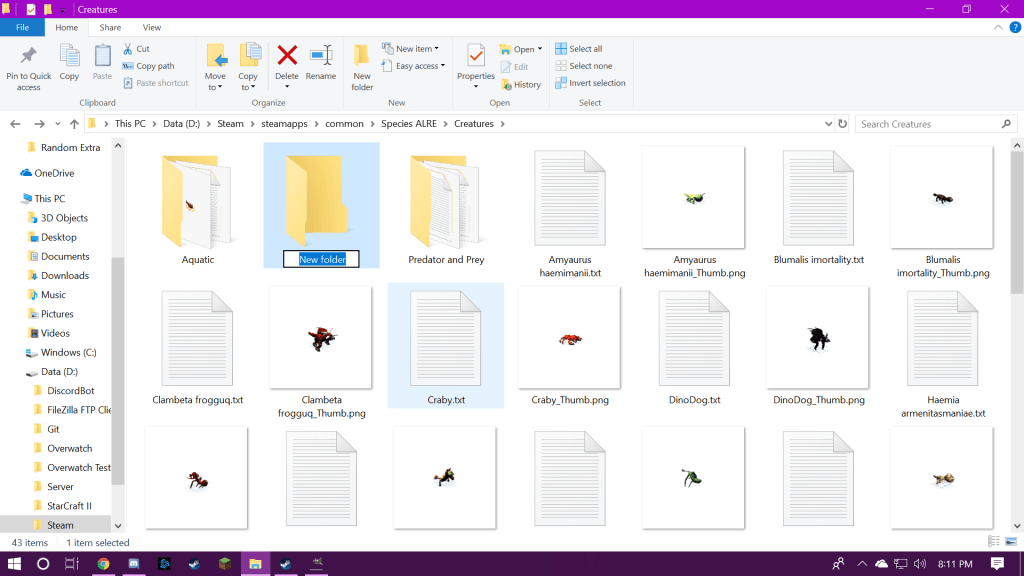1024x576 pixels.
Task: Click the Delete icon in the ribbon
Action: [x=287, y=56]
